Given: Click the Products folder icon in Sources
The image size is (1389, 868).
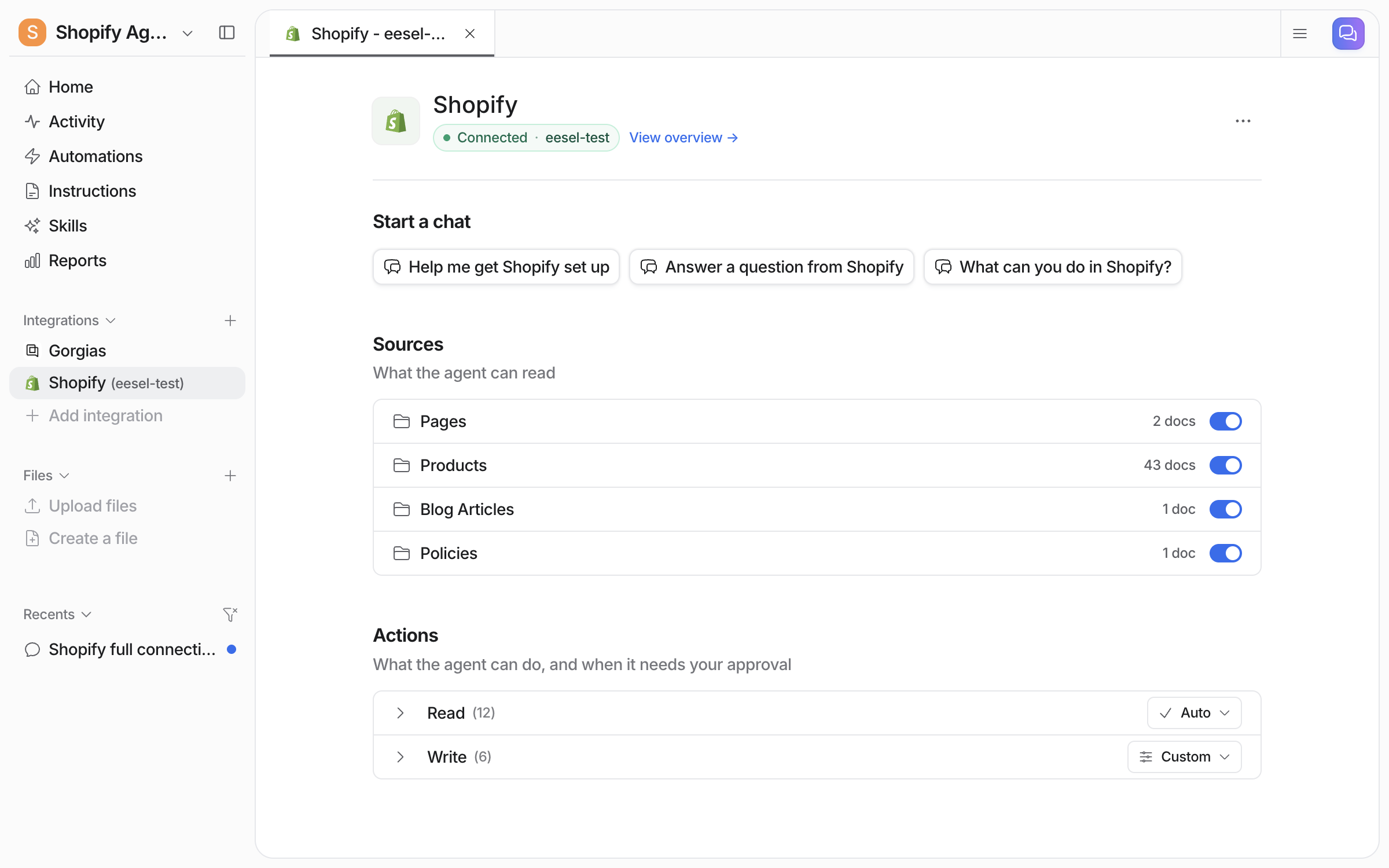Looking at the screenshot, I should click(402, 465).
